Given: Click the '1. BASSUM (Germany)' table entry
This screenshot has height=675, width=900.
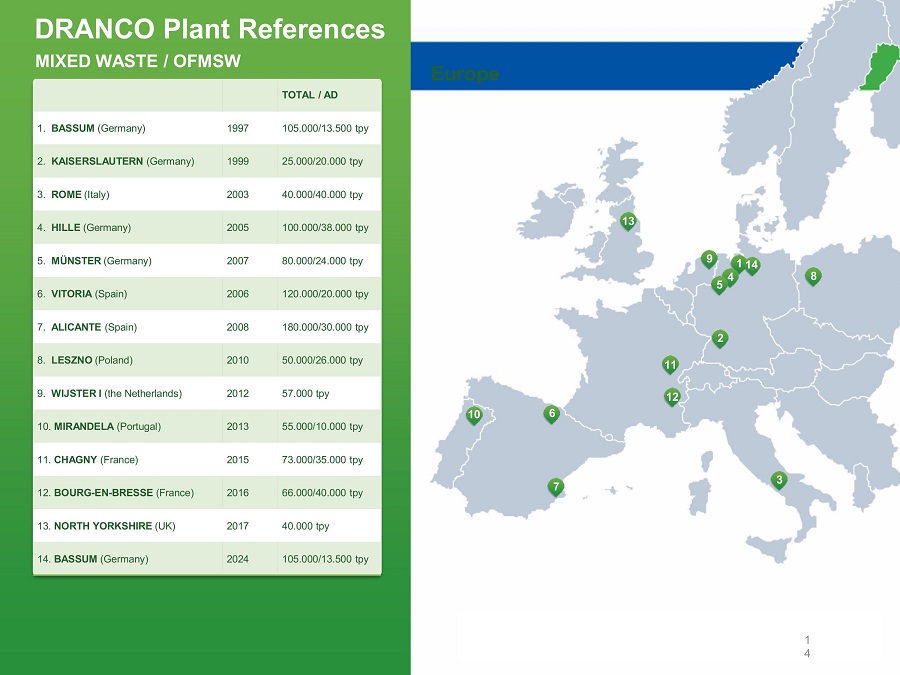Looking at the screenshot, I should pyautogui.click(x=91, y=128).
